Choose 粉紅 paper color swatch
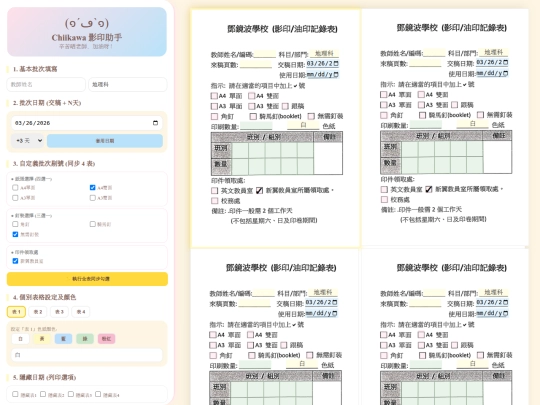This screenshot has height=405, width=540. click(106, 339)
